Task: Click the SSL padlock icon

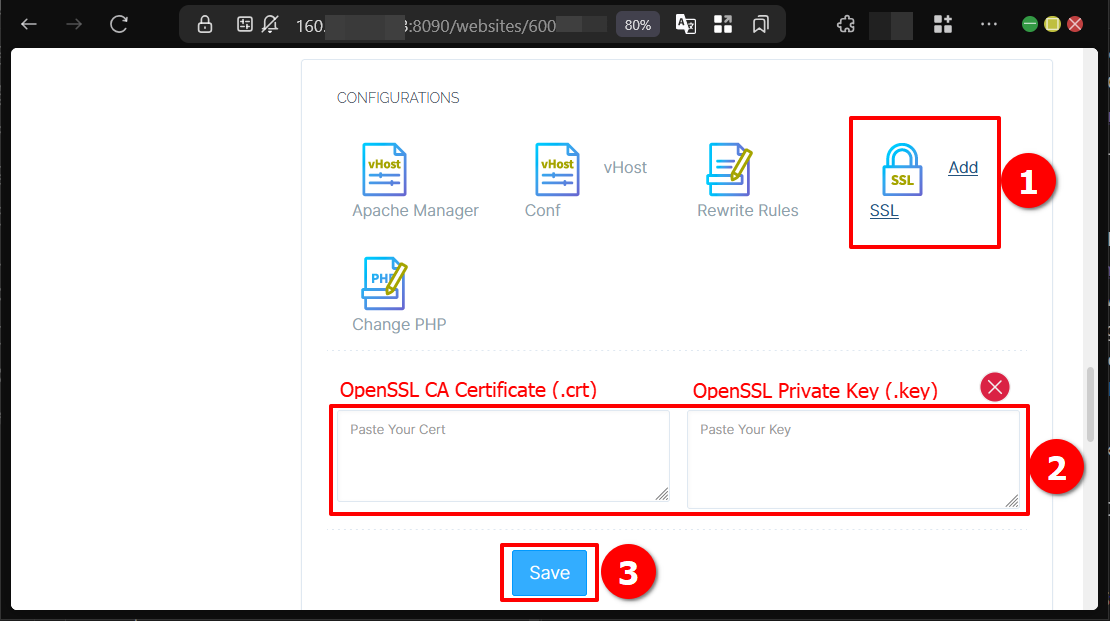Action: tap(902, 170)
